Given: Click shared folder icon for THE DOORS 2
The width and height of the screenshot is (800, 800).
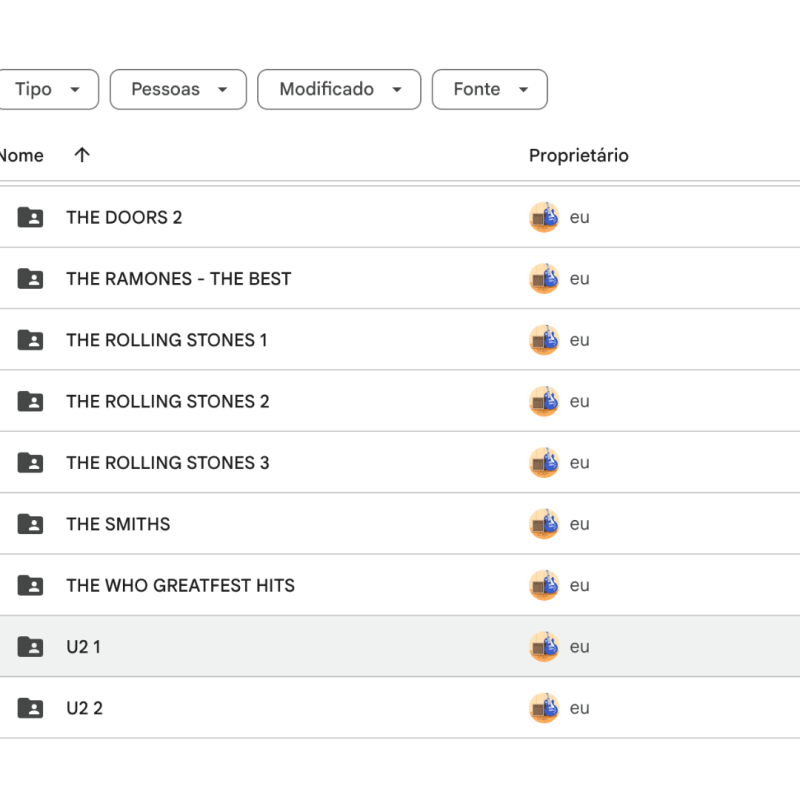Looking at the screenshot, I should pyautogui.click(x=31, y=217).
